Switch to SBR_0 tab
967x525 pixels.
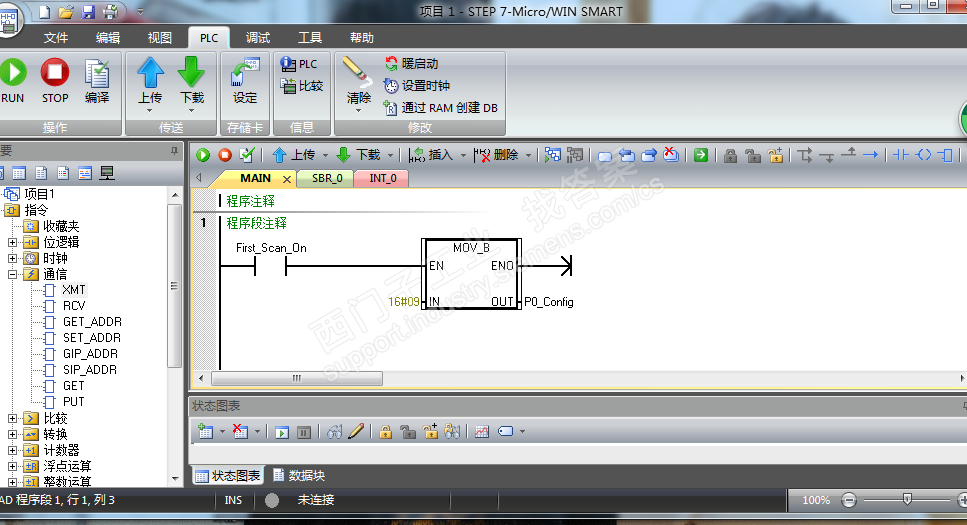[x=326, y=178]
